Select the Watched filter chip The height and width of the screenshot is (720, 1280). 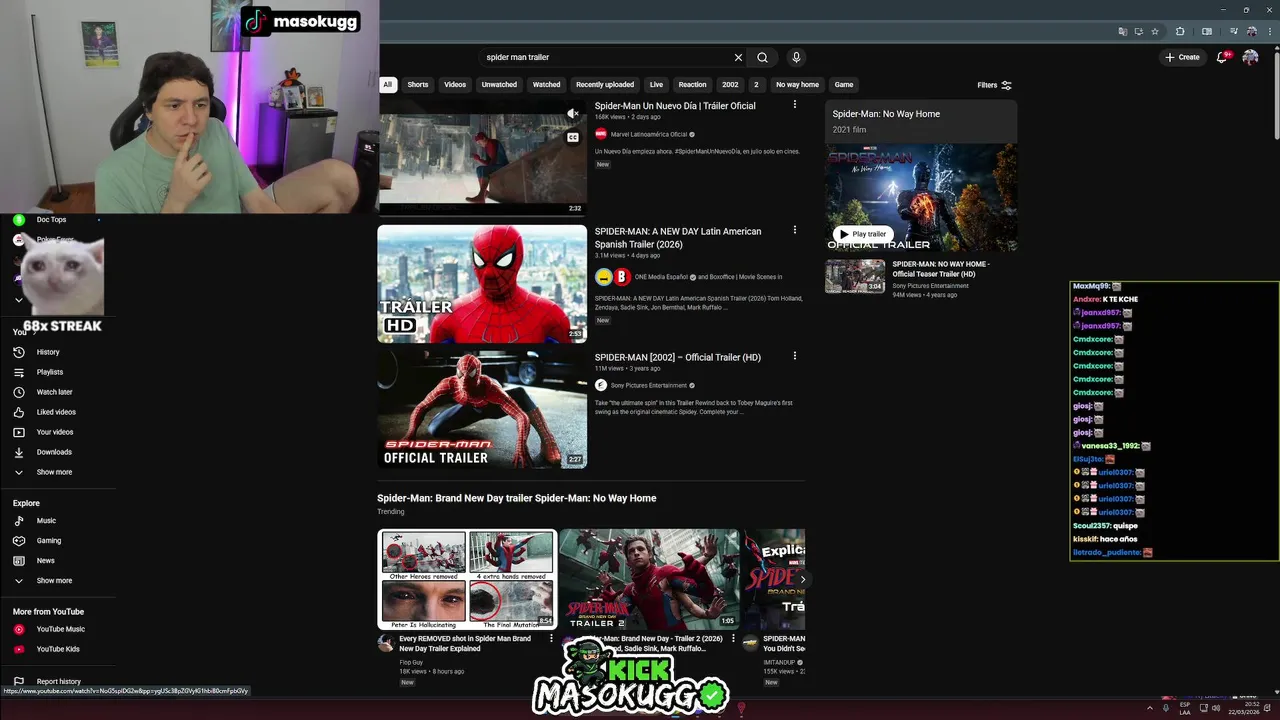pyautogui.click(x=547, y=85)
